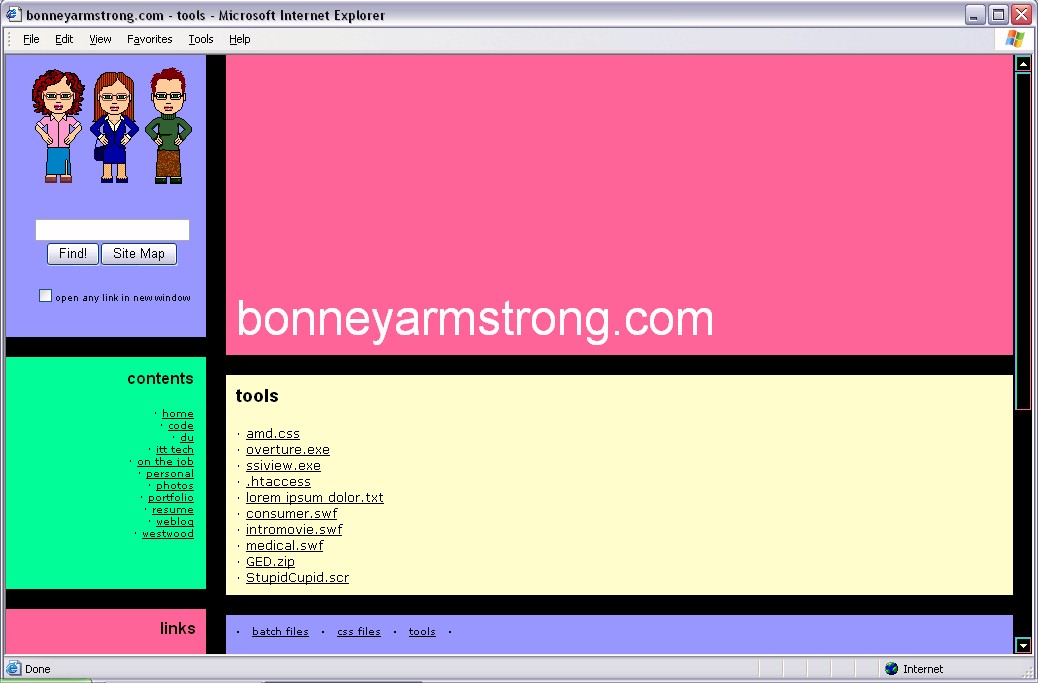Click the Windows flag logo in menu bar
This screenshot has width=1038, height=683.
pyautogui.click(x=1014, y=39)
